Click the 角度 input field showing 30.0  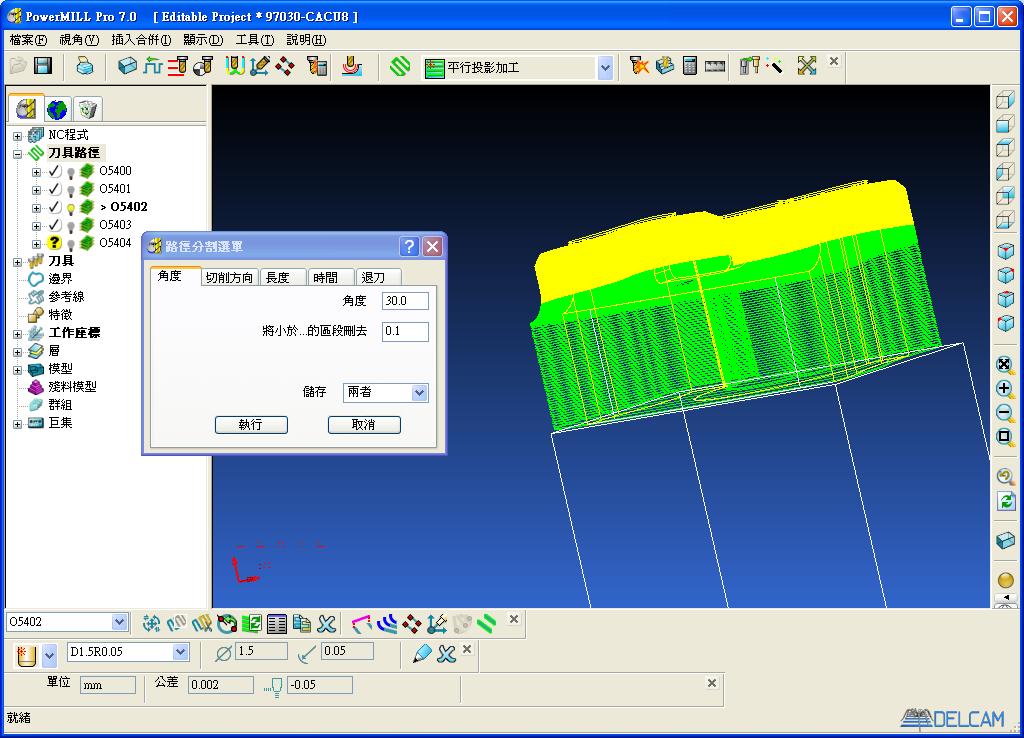[405, 301]
